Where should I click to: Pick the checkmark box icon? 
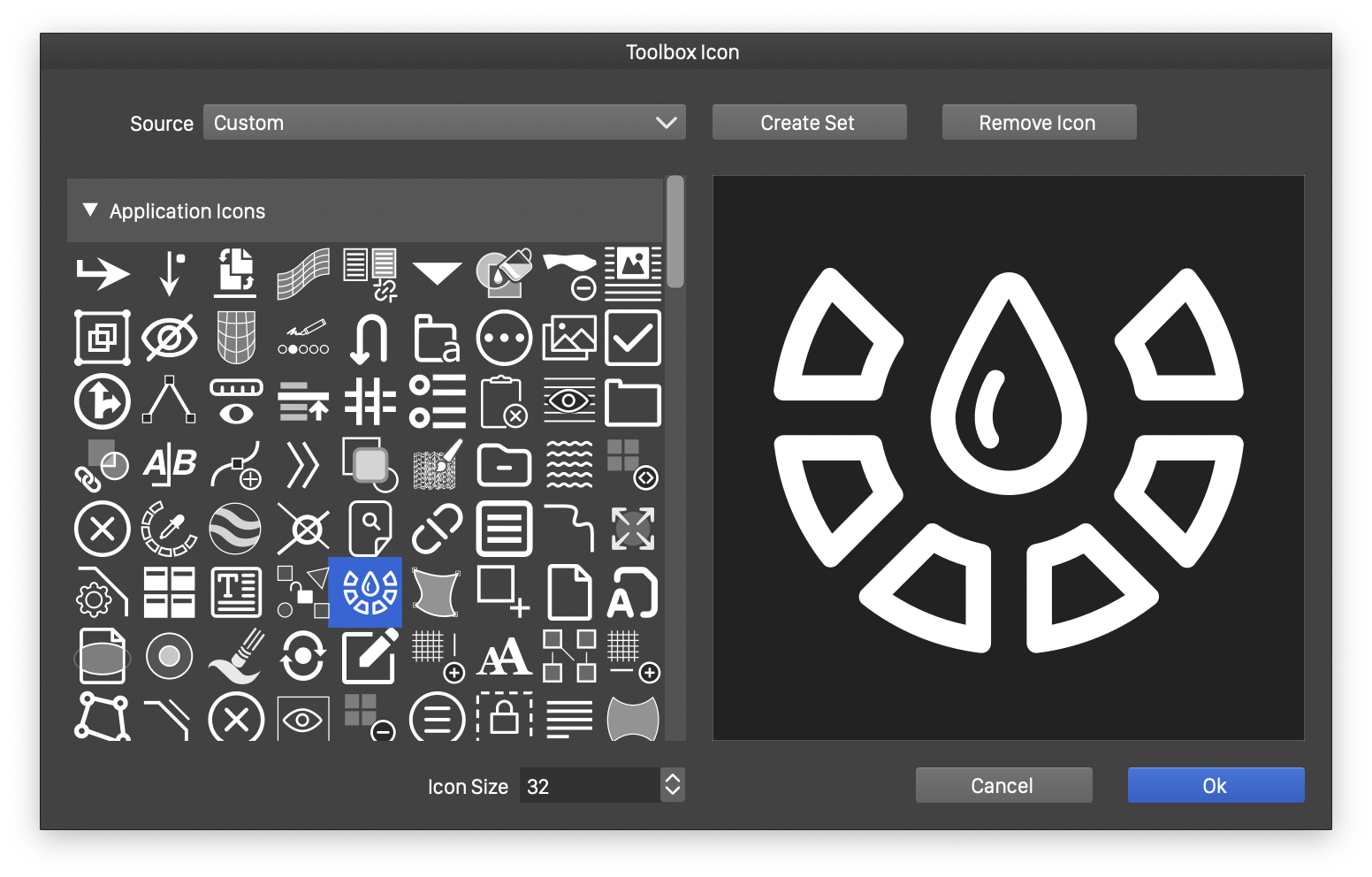[633, 338]
